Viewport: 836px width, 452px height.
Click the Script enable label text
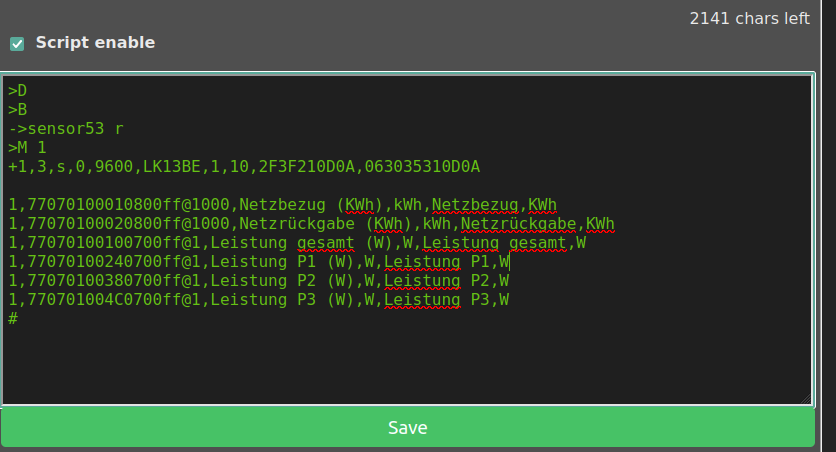95,43
